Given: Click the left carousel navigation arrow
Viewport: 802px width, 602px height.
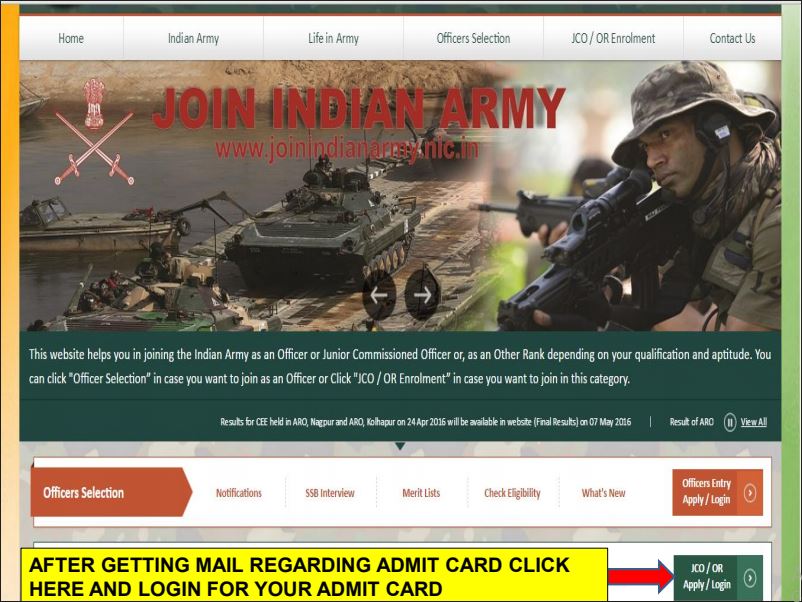Looking at the screenshot, I should tap(378, 295).
